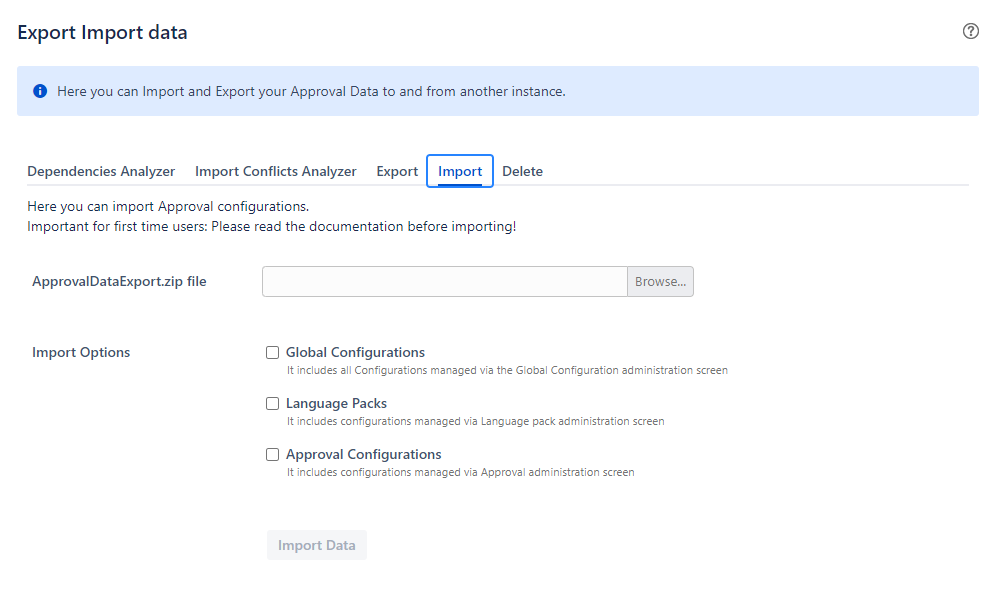This screenshot has height=595, width=992.
Task: Switch to the Dependencies Analyzer tab
Action: point(101,172)
